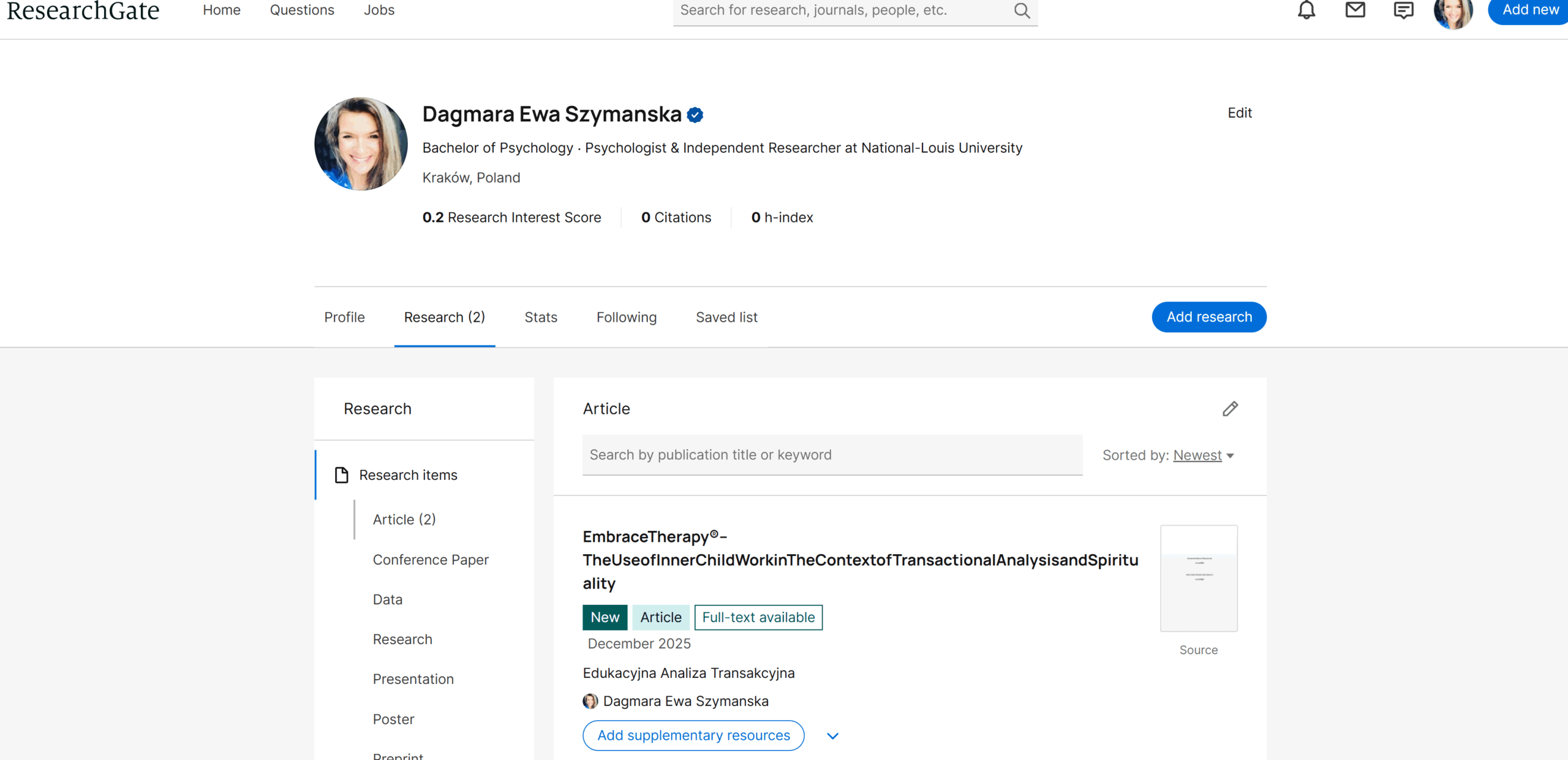This screenshot has height=760, width=1568.
Task: Open the notifications bell icon
Action: tap(1306, 10)
